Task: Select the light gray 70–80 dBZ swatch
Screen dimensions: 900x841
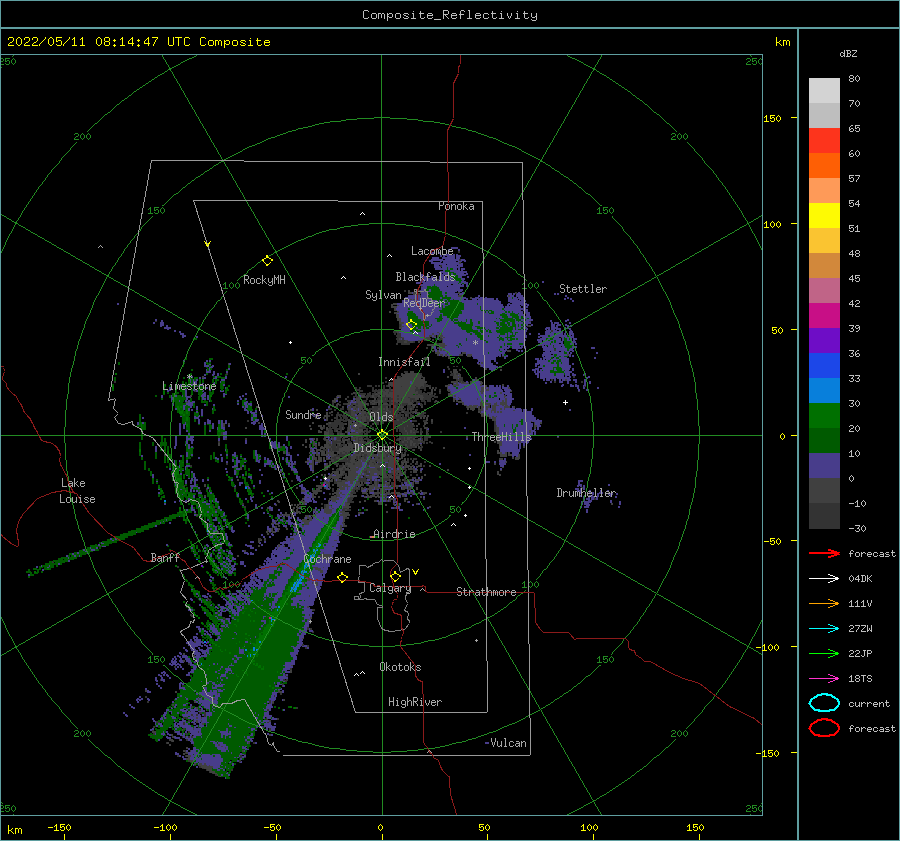Action: tap(824, 91)
